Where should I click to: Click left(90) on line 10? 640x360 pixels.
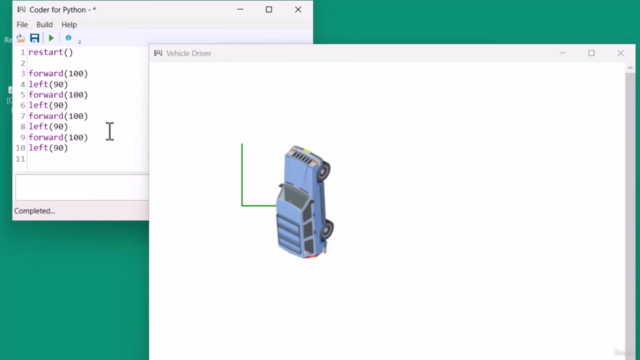click(x=48, y=148)
